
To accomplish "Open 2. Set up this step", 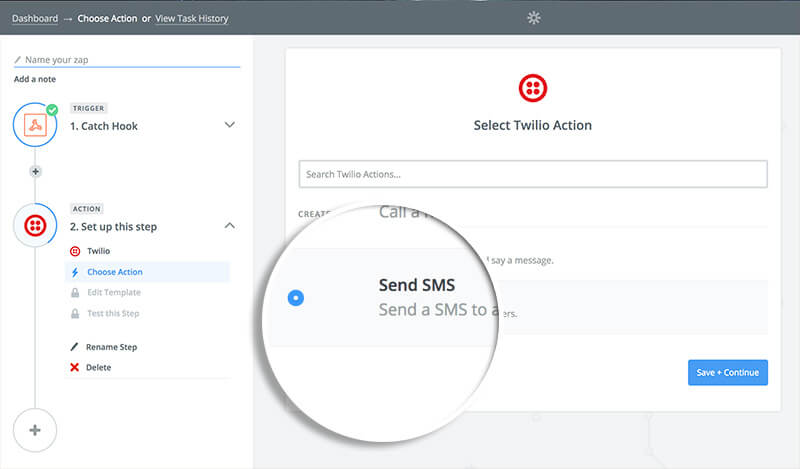I will point(113,227).
